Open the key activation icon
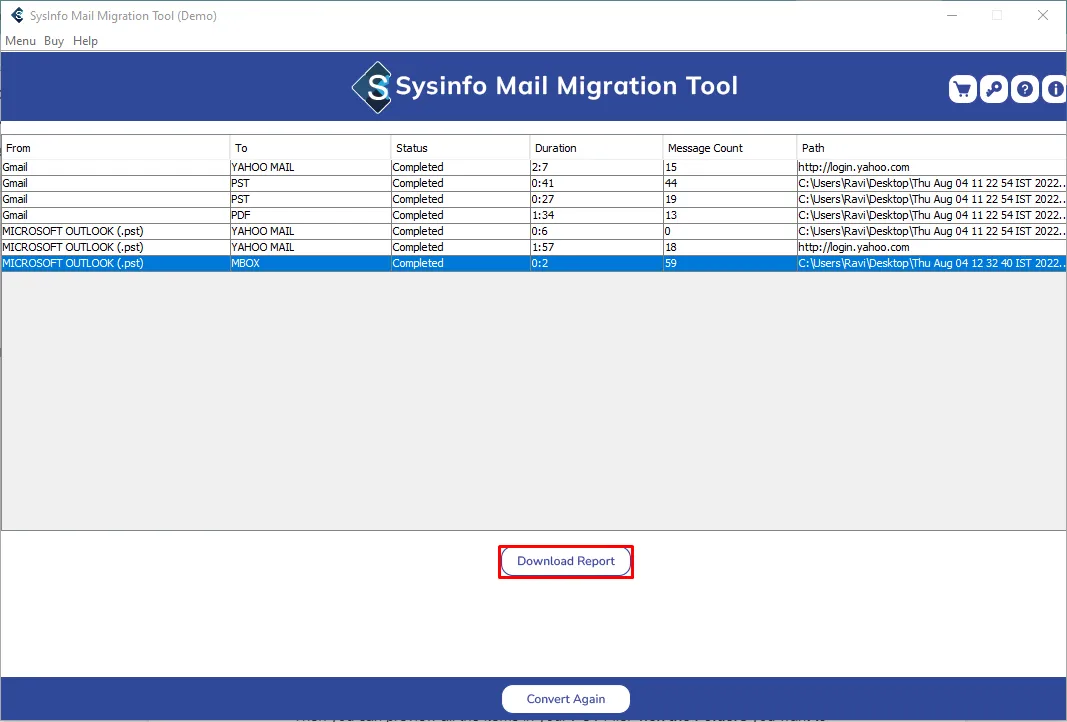 point(993,89)
